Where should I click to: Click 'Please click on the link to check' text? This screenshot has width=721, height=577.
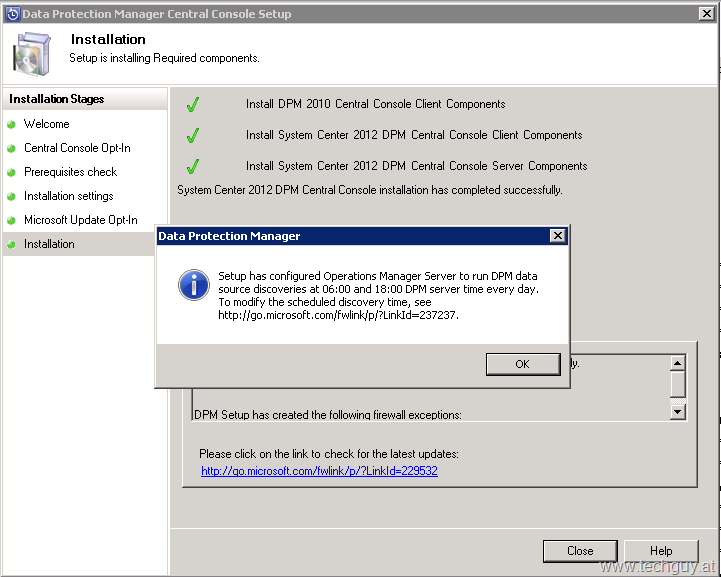328,454
